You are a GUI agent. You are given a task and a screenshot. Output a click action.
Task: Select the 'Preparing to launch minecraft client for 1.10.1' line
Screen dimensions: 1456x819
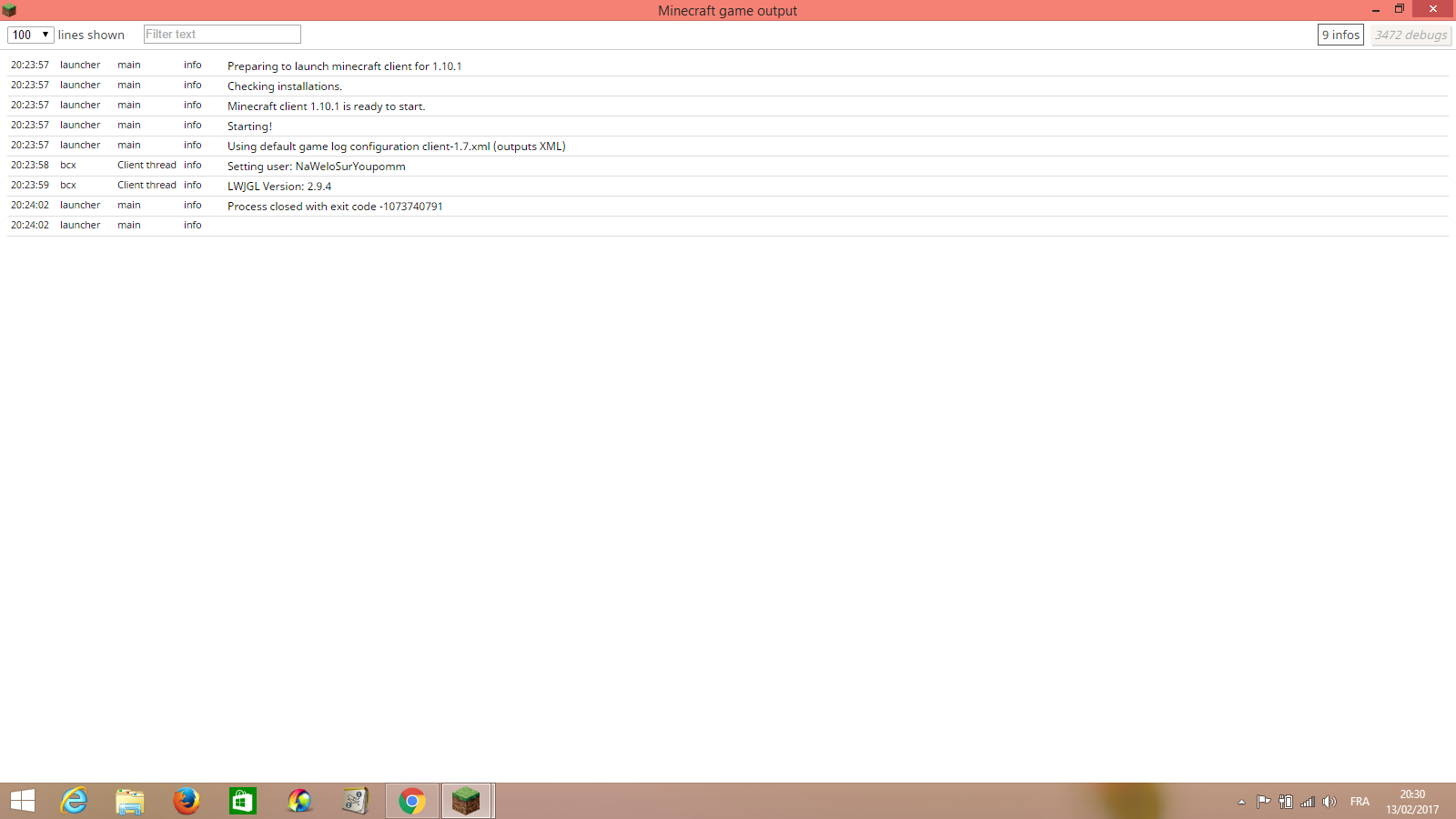coord(728,66)
